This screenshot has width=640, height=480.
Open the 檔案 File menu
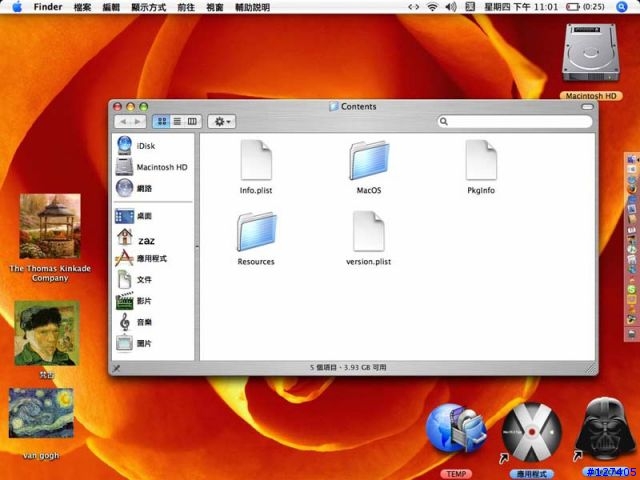pos(82,7)
